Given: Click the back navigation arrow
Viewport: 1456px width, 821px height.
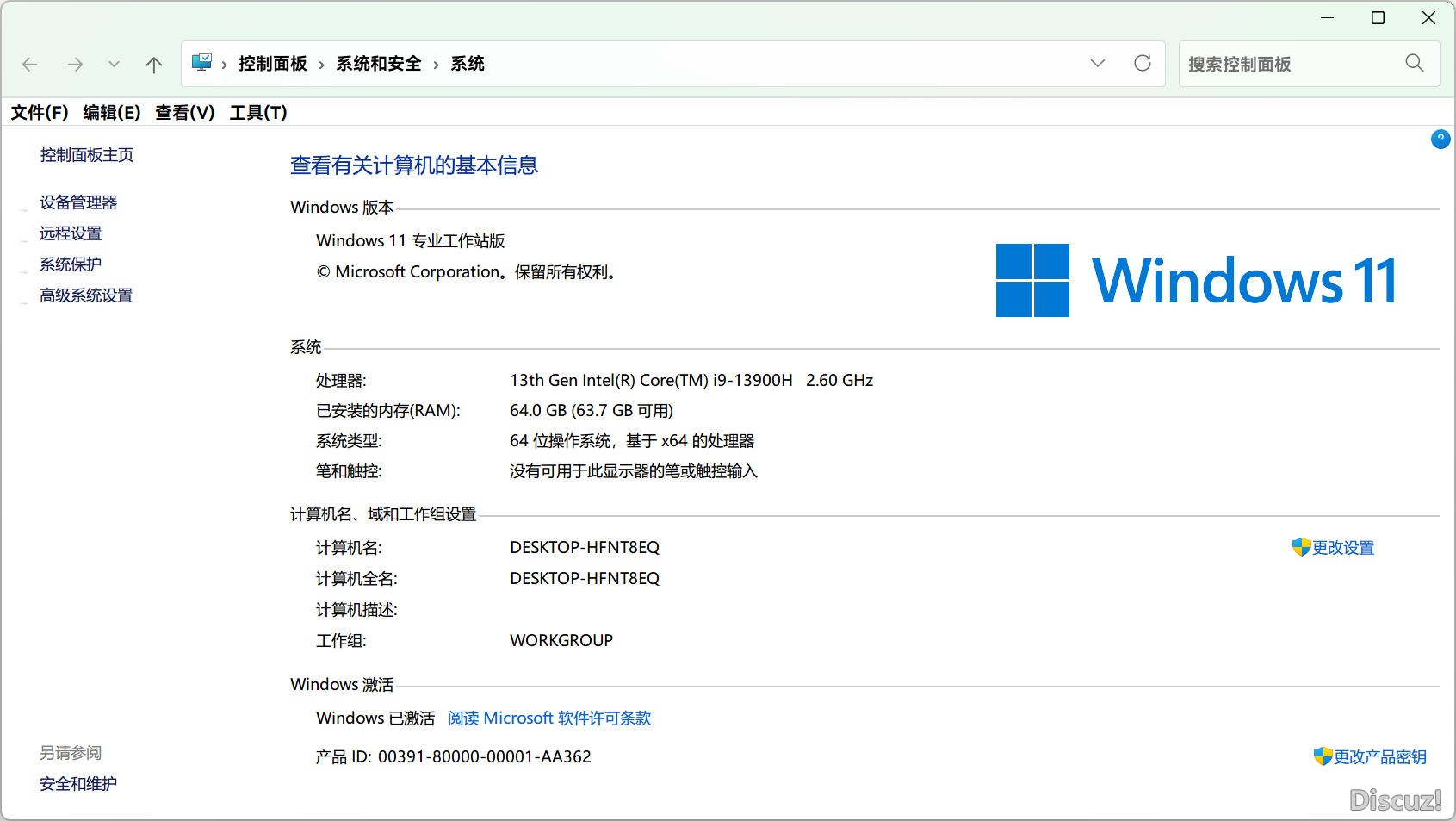Looking at the screenshot, I should click(x=30, y=65).
